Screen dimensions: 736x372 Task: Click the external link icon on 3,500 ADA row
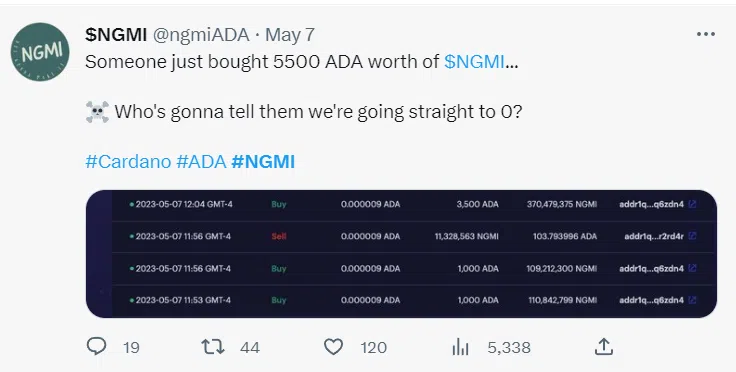coord(692,204)
